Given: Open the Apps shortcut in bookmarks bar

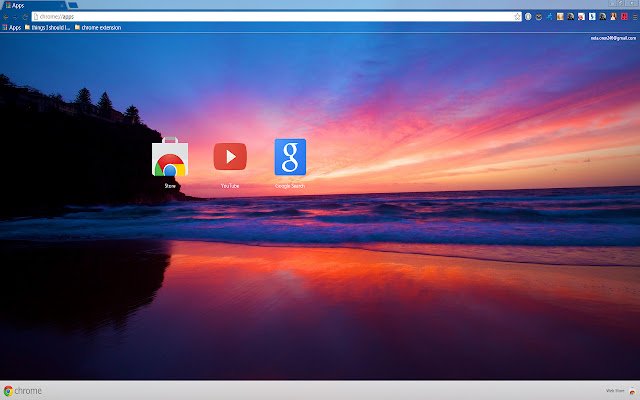Looking at the screenshot, I should 11,28.
